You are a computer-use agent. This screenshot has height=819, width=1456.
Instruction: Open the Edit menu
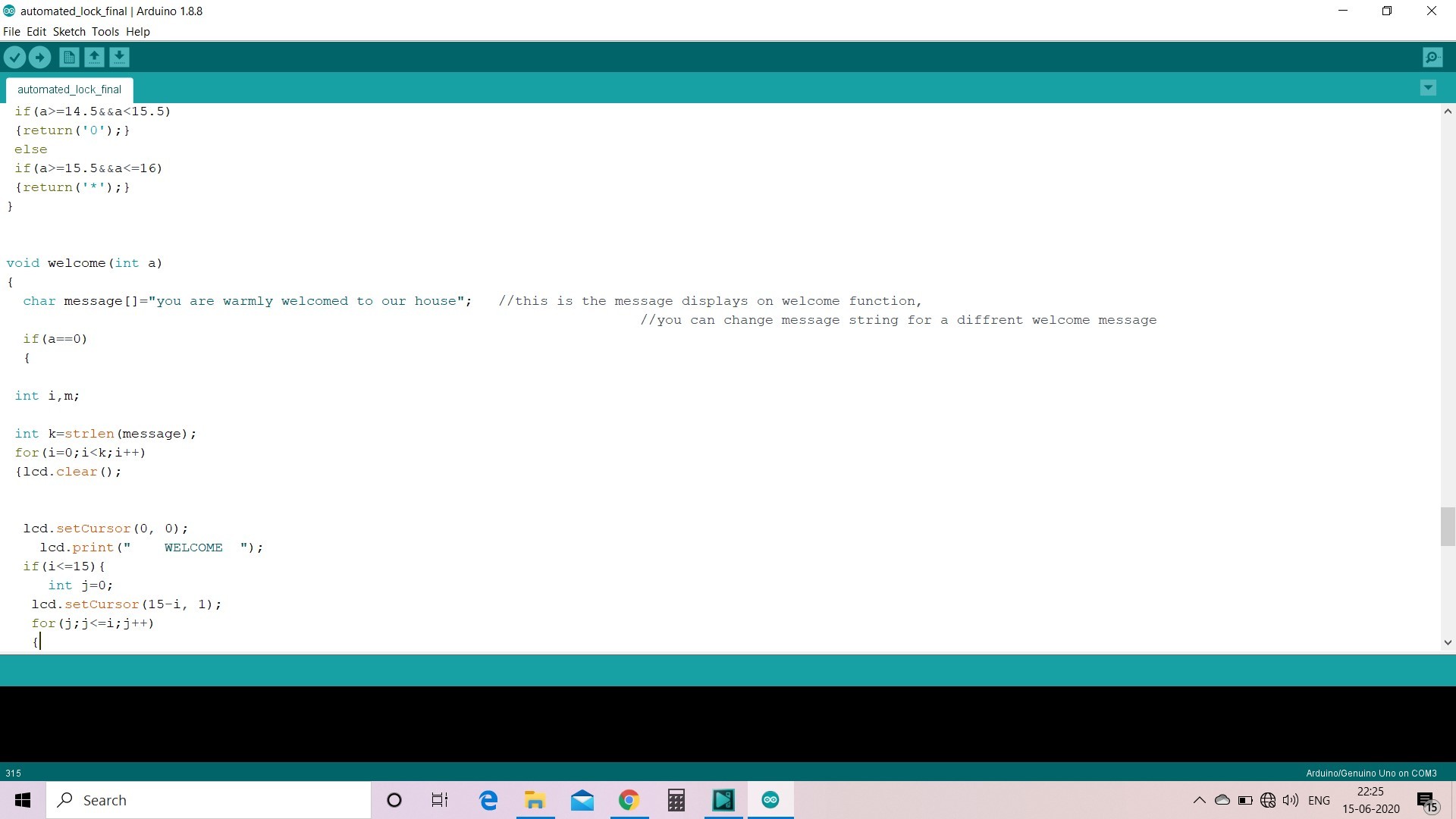tap(36, 32)
